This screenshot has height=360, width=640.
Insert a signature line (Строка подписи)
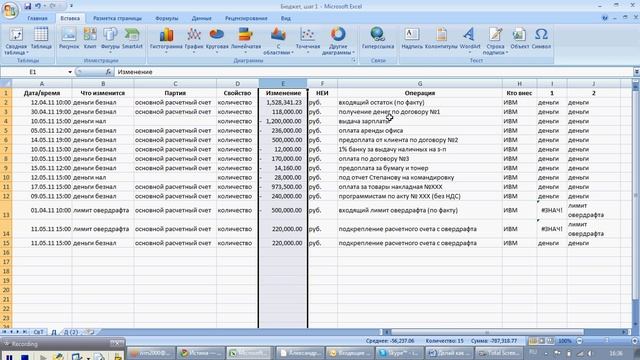coord(495,41)
